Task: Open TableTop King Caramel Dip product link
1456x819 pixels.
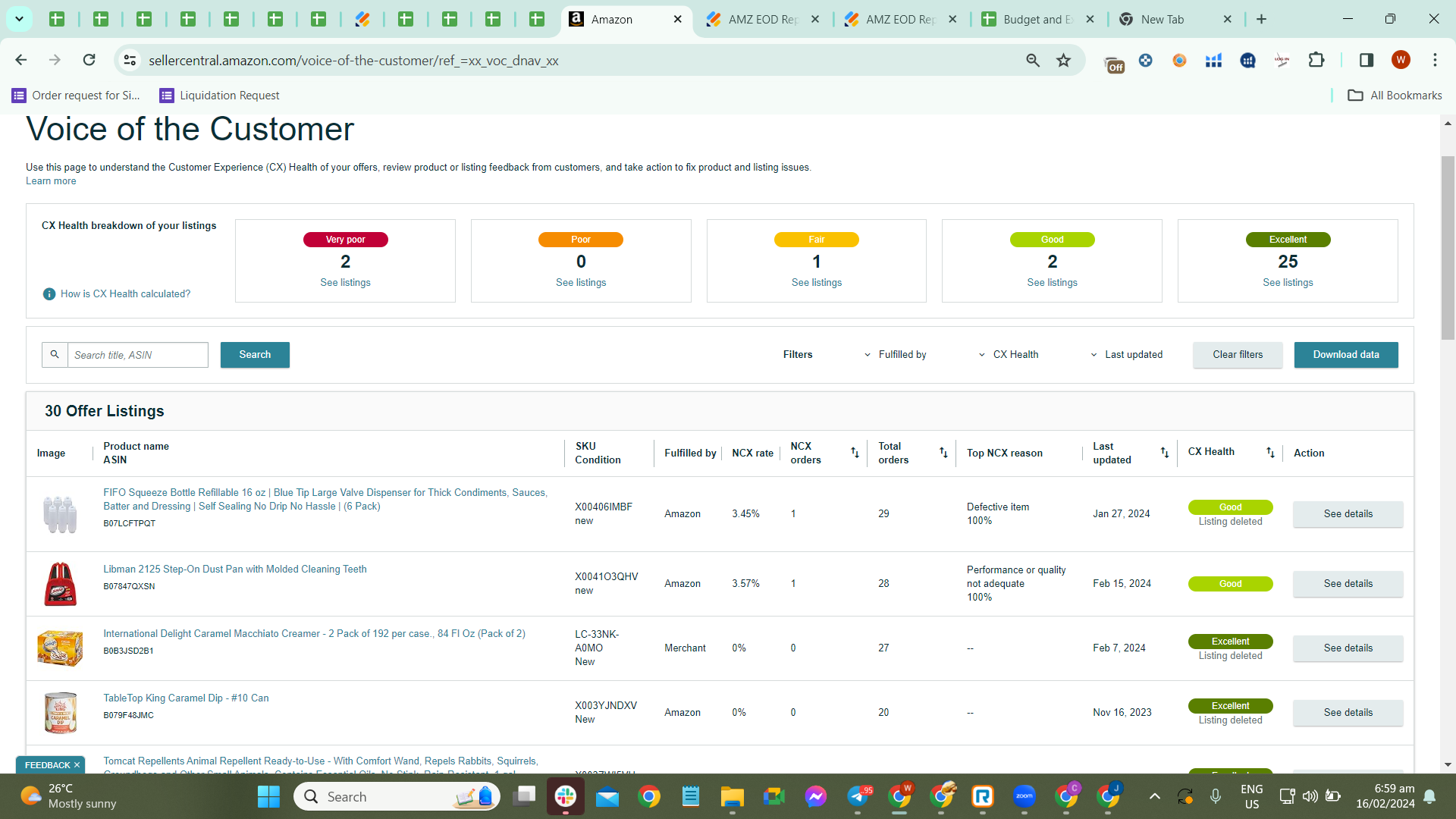Action: 186,698
